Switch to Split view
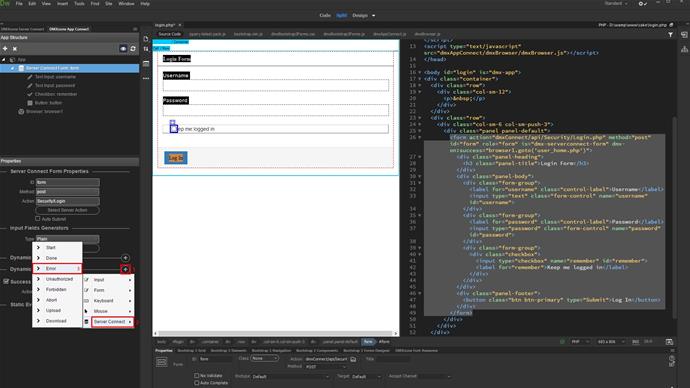 [x=341, y=15]
